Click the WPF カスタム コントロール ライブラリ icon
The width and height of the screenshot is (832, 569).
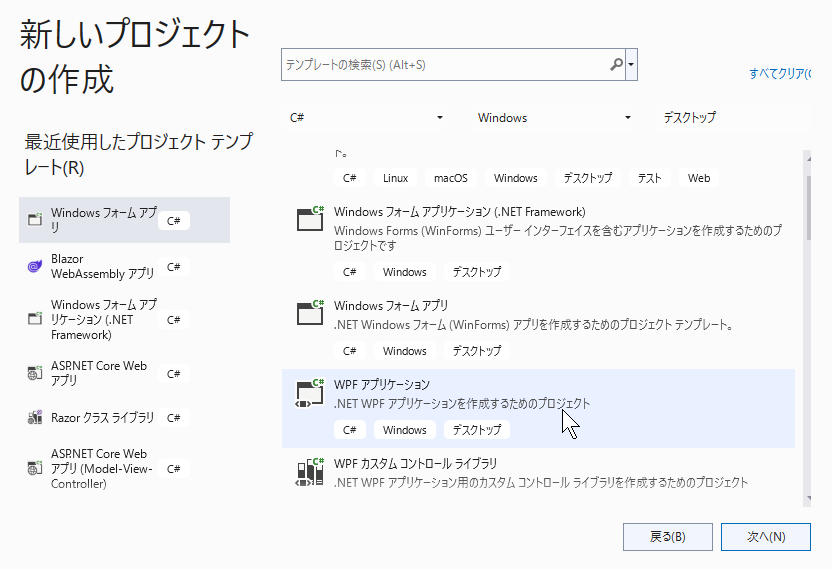[310, 472]
